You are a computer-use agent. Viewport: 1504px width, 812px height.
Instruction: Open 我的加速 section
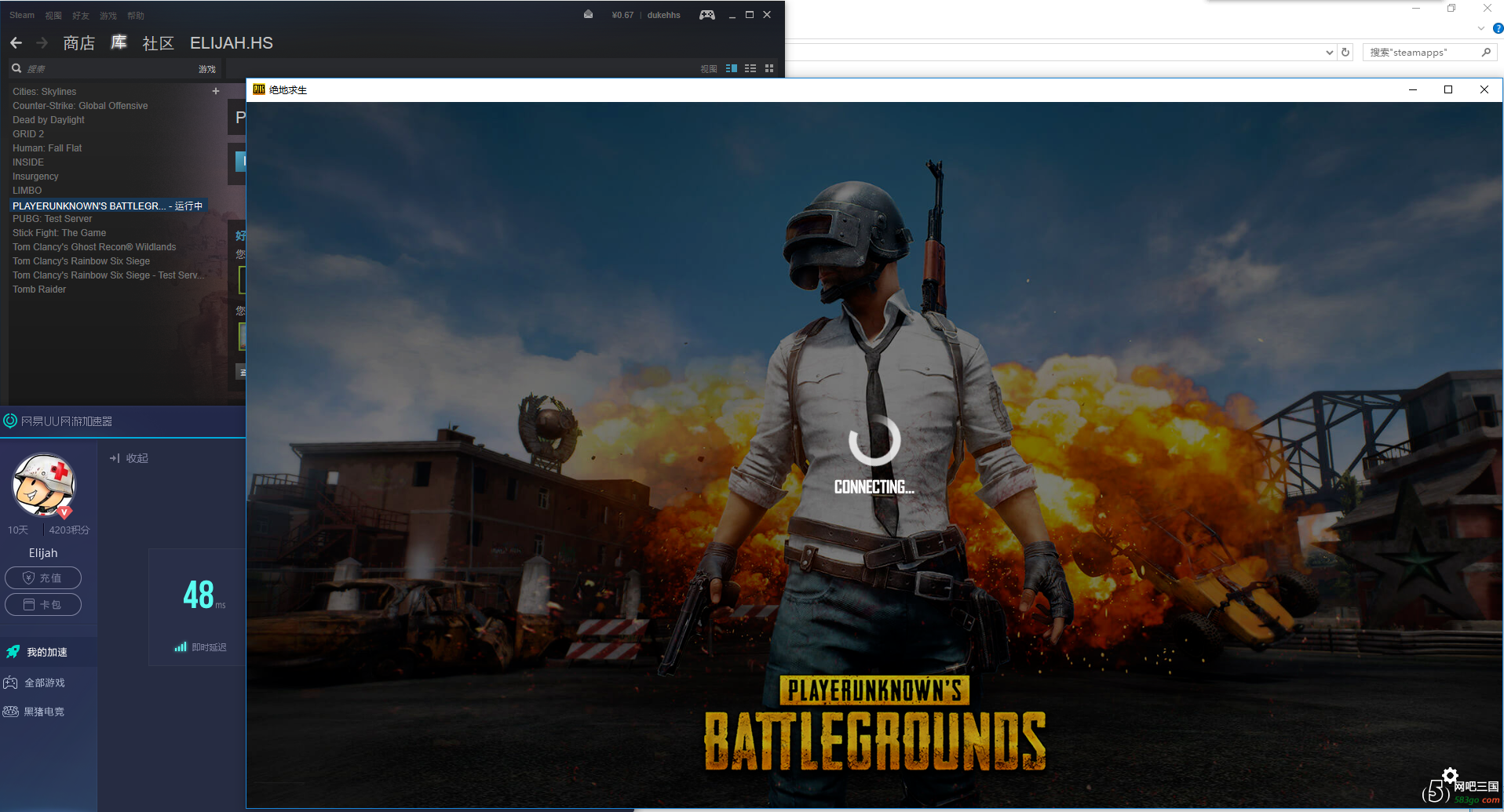point(49,652)
